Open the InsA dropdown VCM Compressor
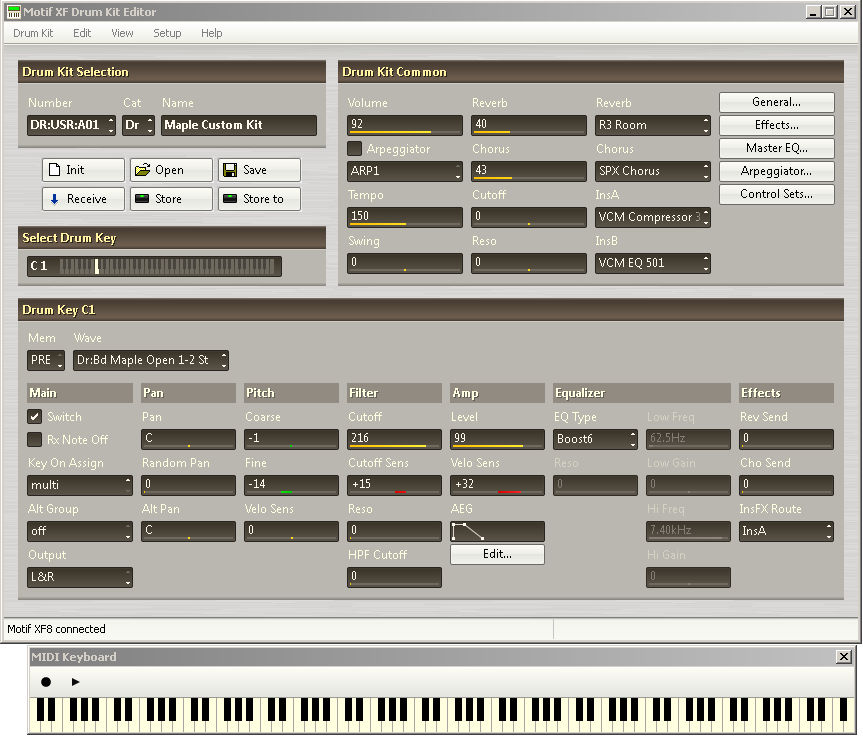The image size is (863, 738). tap(653, 217)
